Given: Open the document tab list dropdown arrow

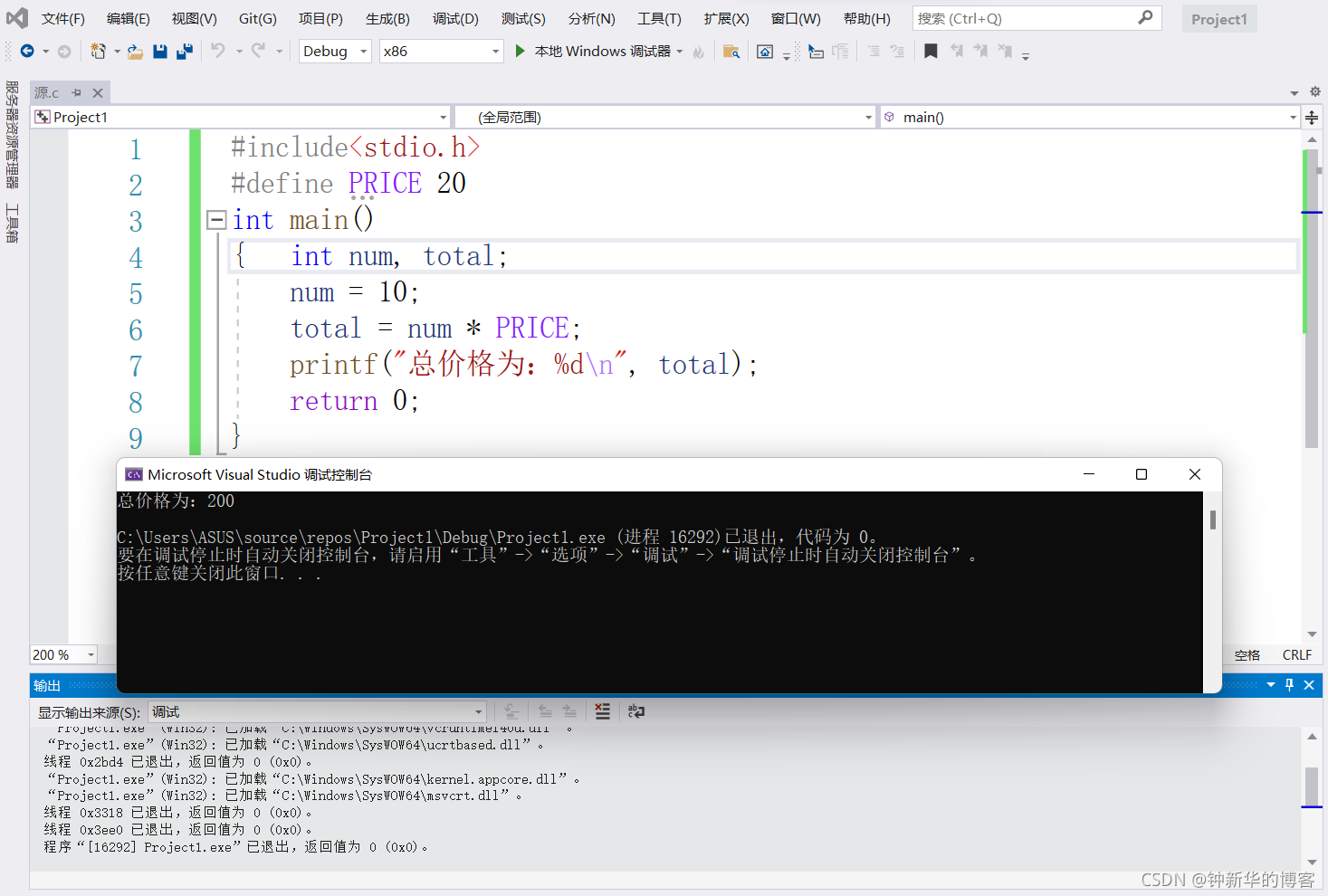Looking at the screenshot, I should (1295, 92).
